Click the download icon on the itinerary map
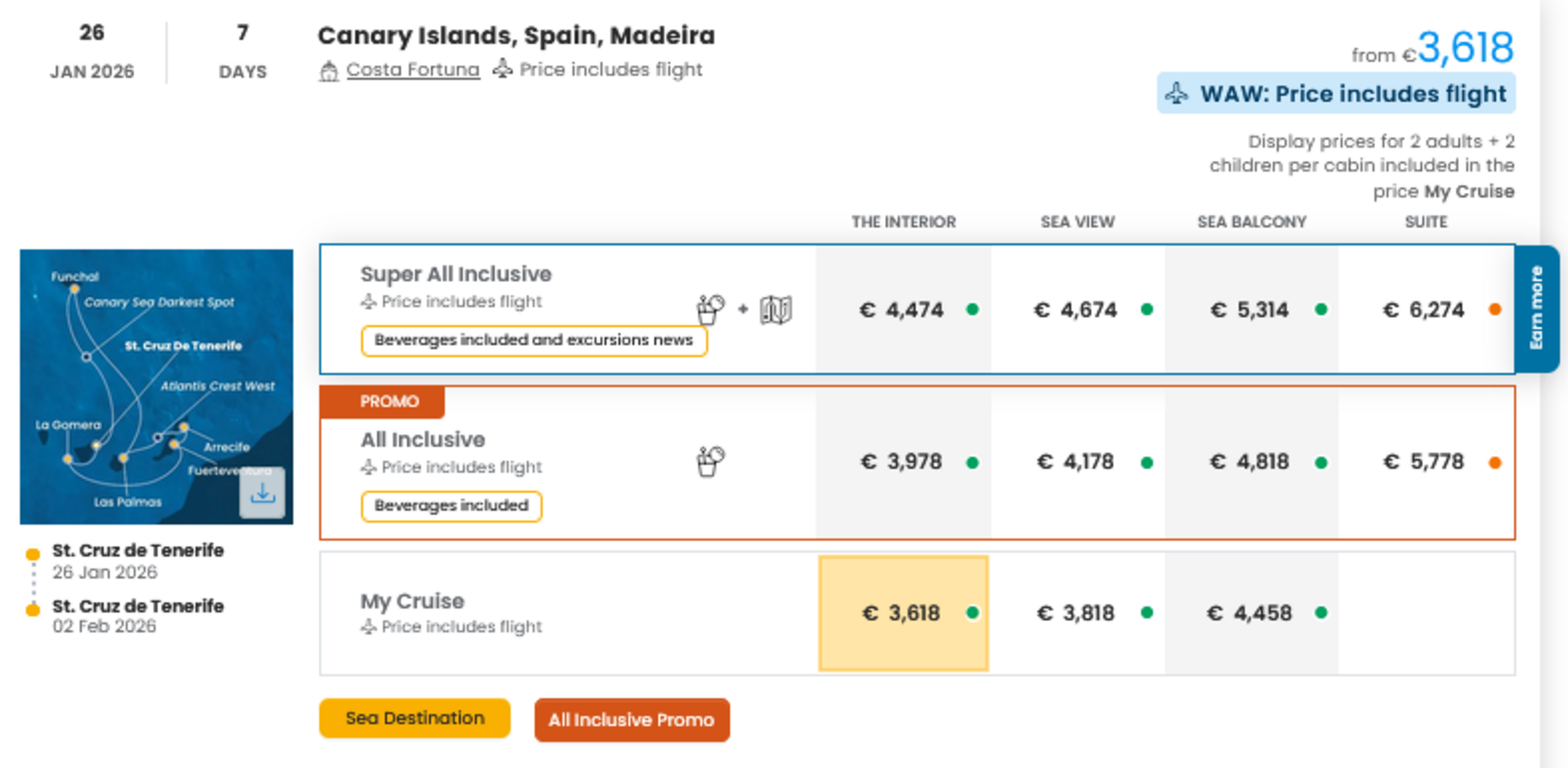This screenshot has width=1568, height=768. tap(263, 492)
